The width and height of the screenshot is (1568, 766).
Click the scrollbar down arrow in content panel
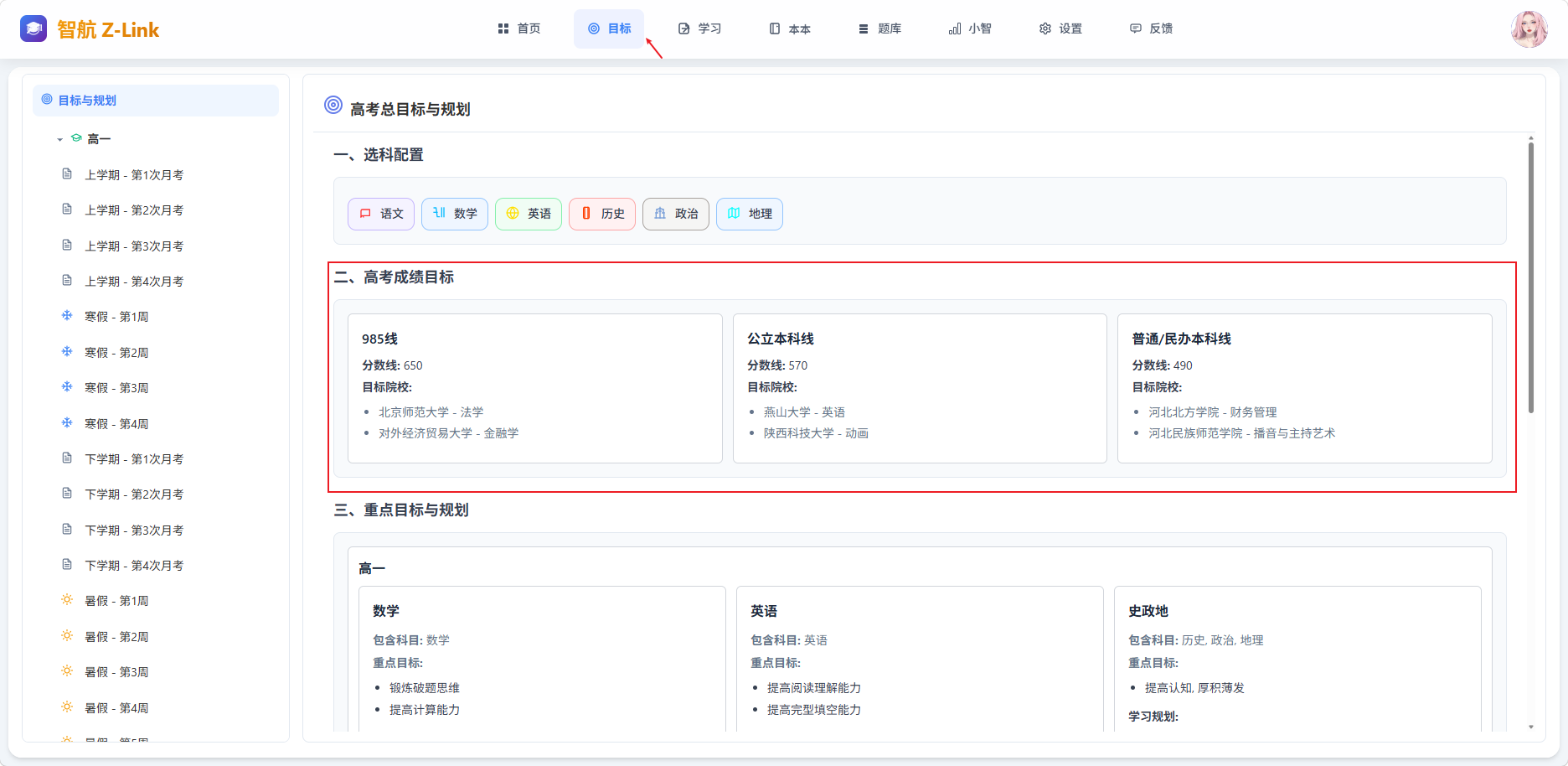tap(1531, 727)
